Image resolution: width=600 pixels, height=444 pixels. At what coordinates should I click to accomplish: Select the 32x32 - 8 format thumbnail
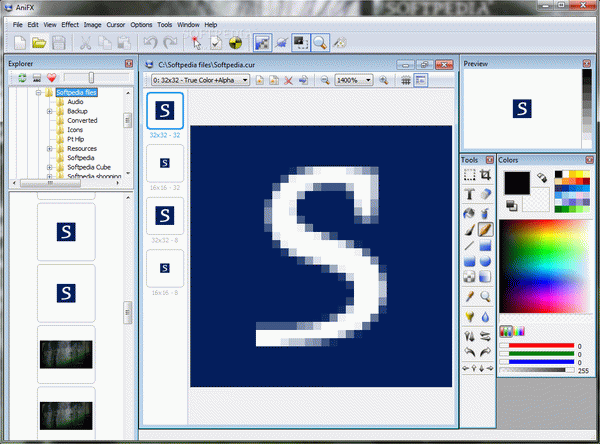click(165, 216)
